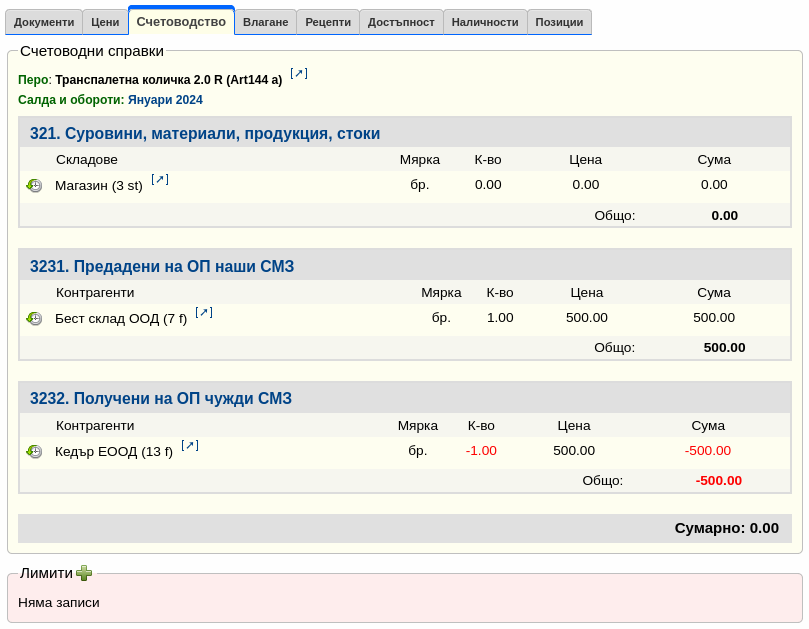Click the history clock icon beside Магазин
809x629 pixels.
point(34,186)
